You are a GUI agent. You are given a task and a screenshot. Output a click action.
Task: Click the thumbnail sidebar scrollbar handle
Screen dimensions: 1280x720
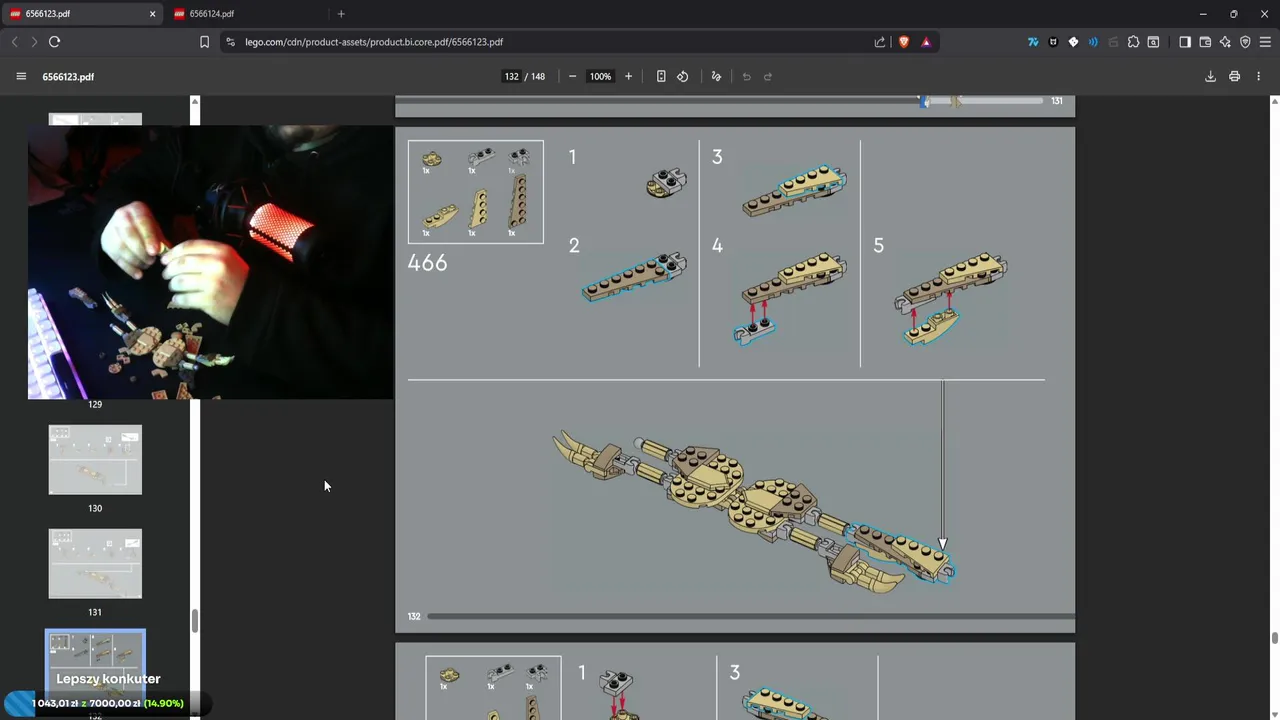[195, 620]
